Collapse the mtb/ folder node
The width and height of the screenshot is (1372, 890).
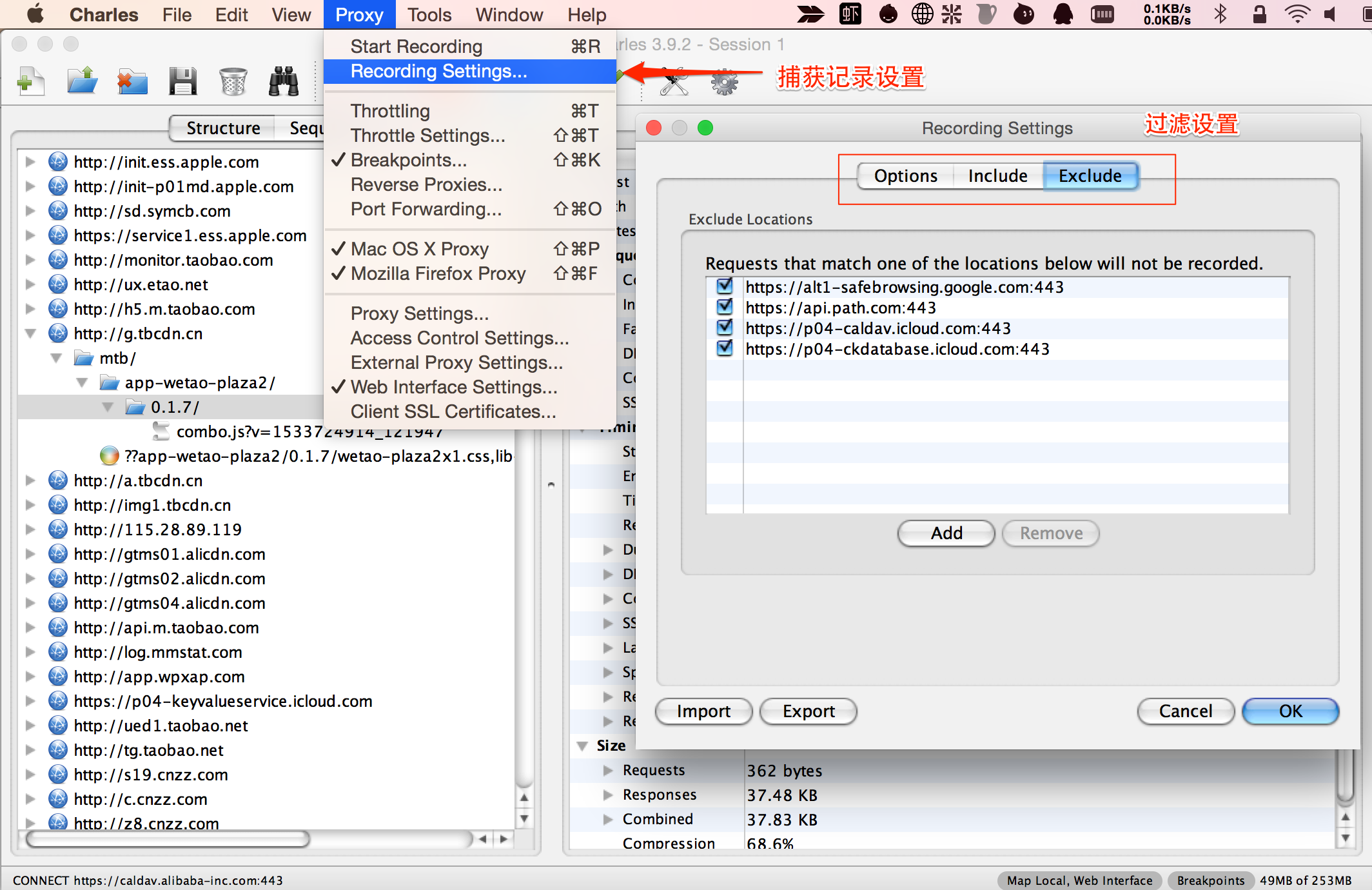click(x=56, y=358)
